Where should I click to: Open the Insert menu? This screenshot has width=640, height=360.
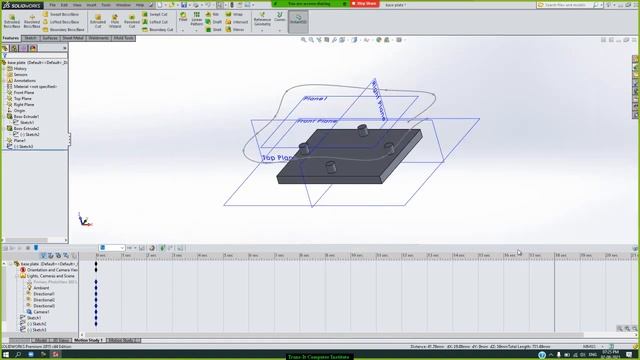pyautogui.click(x=91, y=5)
